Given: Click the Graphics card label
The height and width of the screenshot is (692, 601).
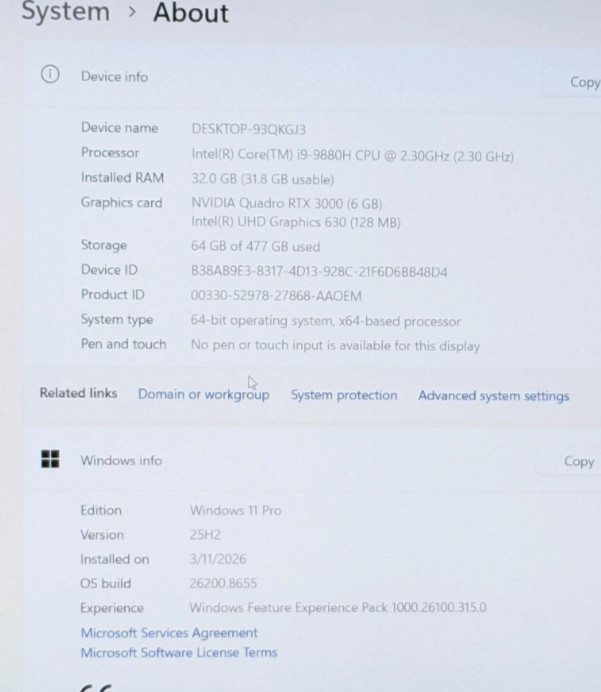Looking at the screenshot, I should coord(121,203).
